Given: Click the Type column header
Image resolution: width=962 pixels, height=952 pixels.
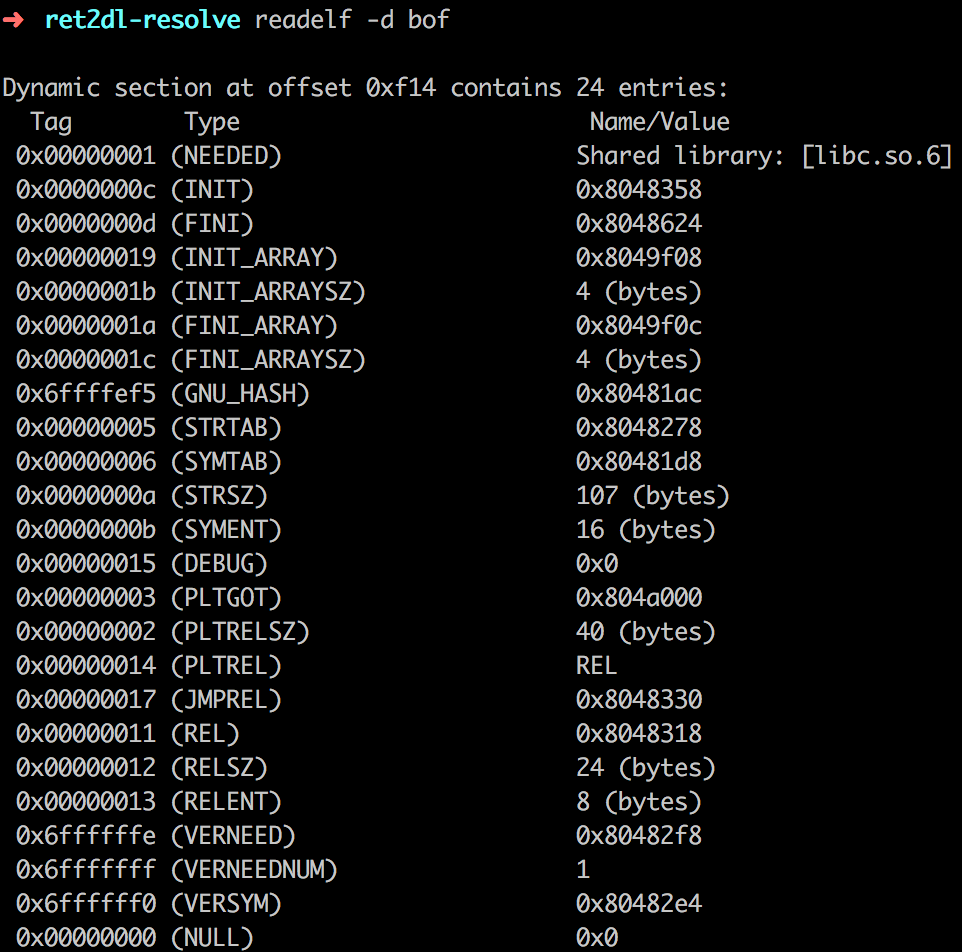Looking at the screenshot, I should (212, 122).
